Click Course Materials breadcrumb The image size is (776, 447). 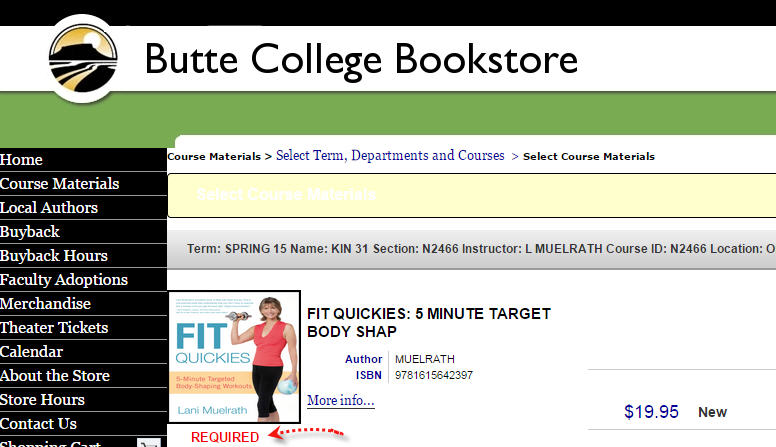point(214,156)
